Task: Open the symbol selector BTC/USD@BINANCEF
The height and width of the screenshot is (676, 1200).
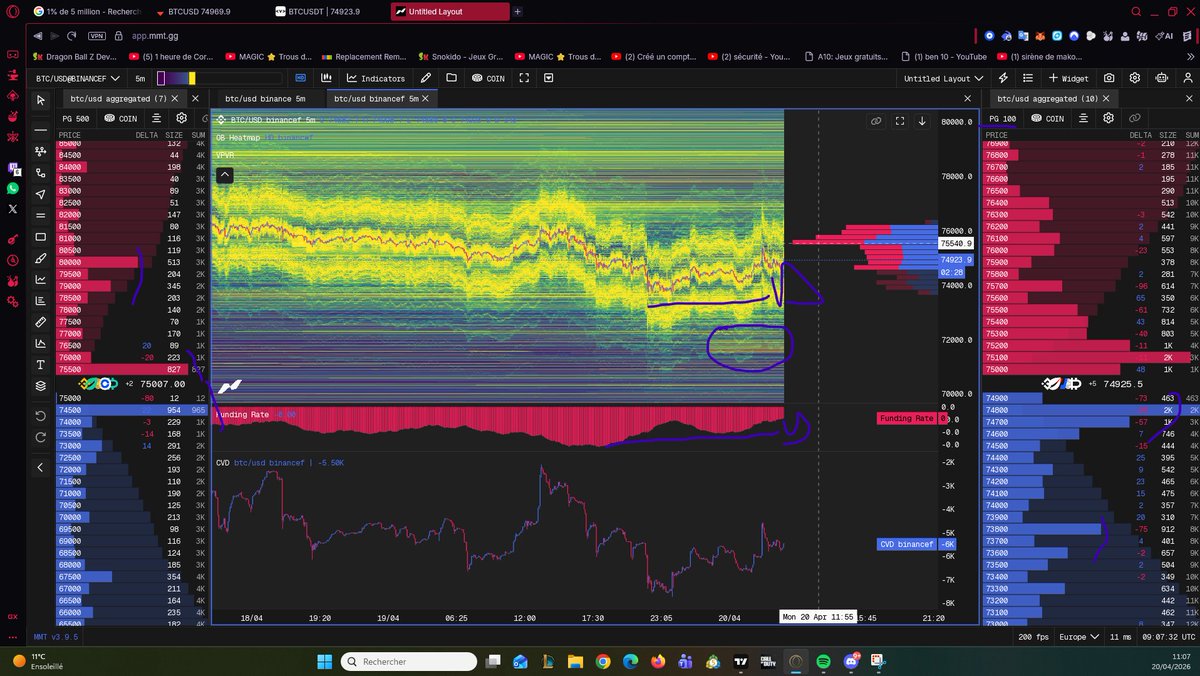Action: click(x=78, y=78)
